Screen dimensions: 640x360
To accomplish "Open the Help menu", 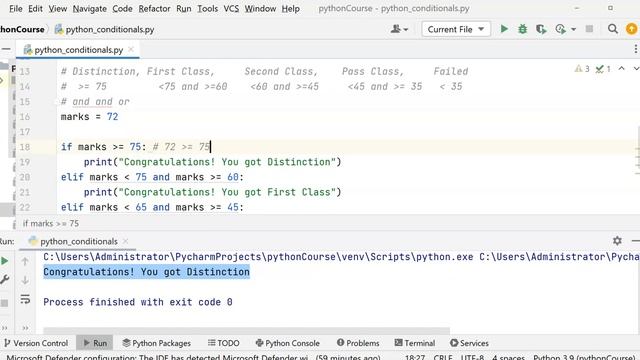I will [290, 9].
